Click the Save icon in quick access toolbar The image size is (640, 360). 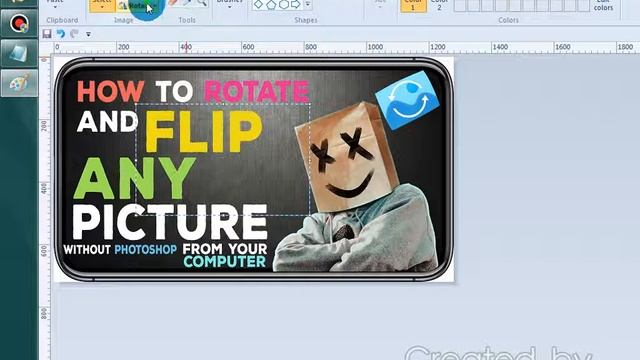47,33
